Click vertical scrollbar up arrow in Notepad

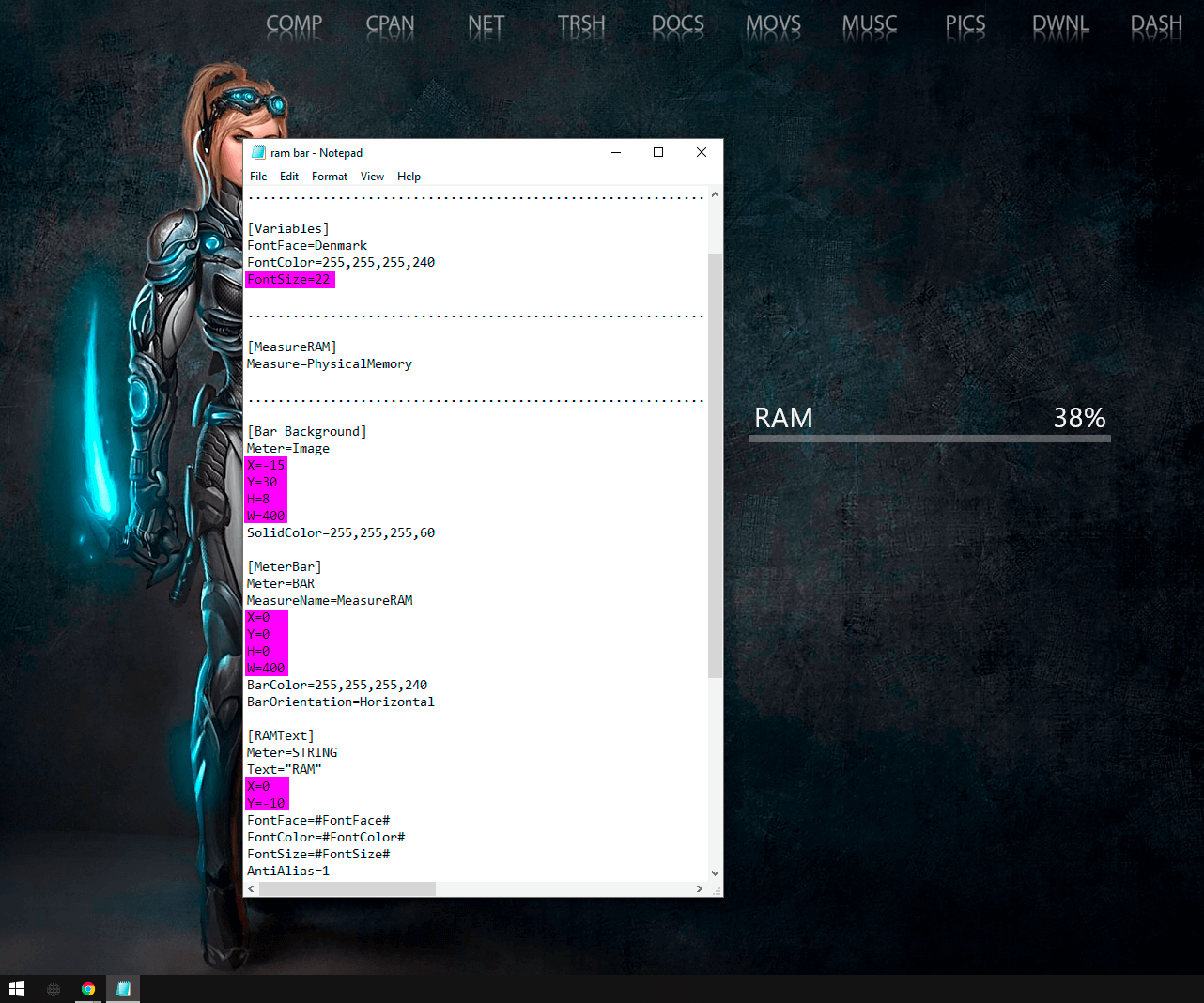[x=715, y=195]
